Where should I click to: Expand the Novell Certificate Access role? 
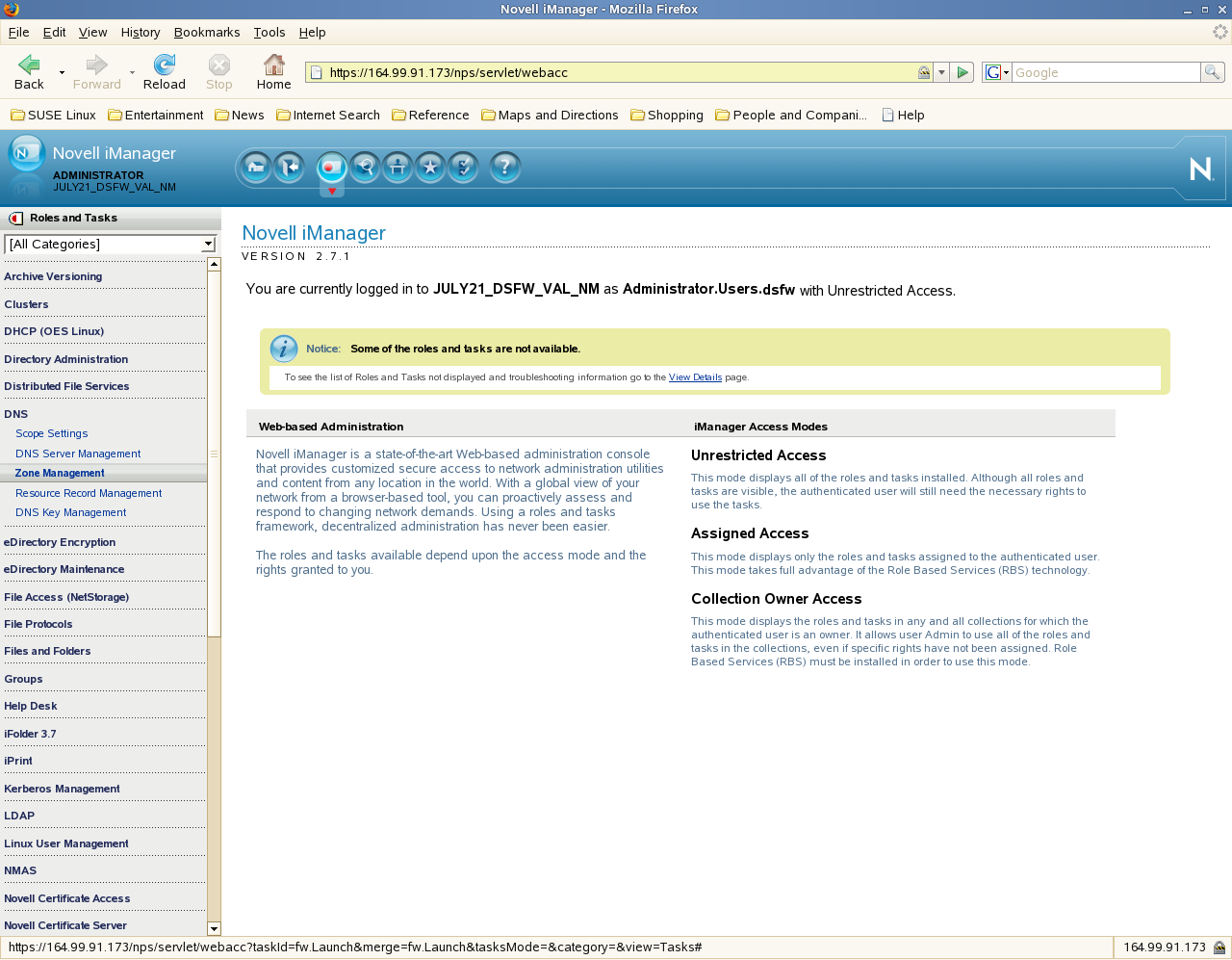66,898
